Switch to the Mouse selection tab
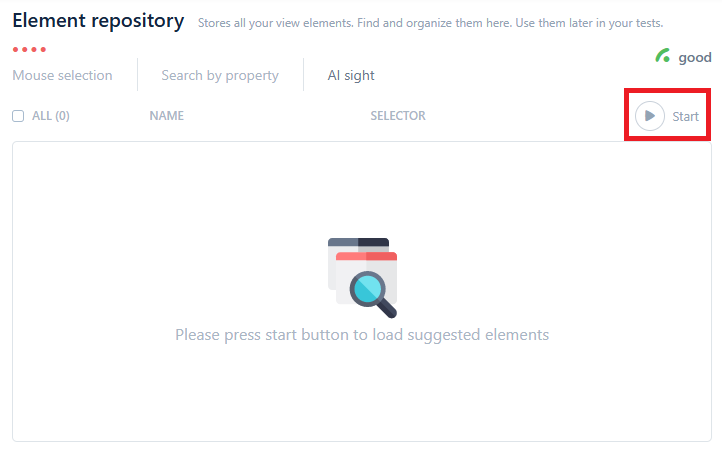The width and height of the screenshot is (722, 449). pyautogui.click(x=62, y=75)
